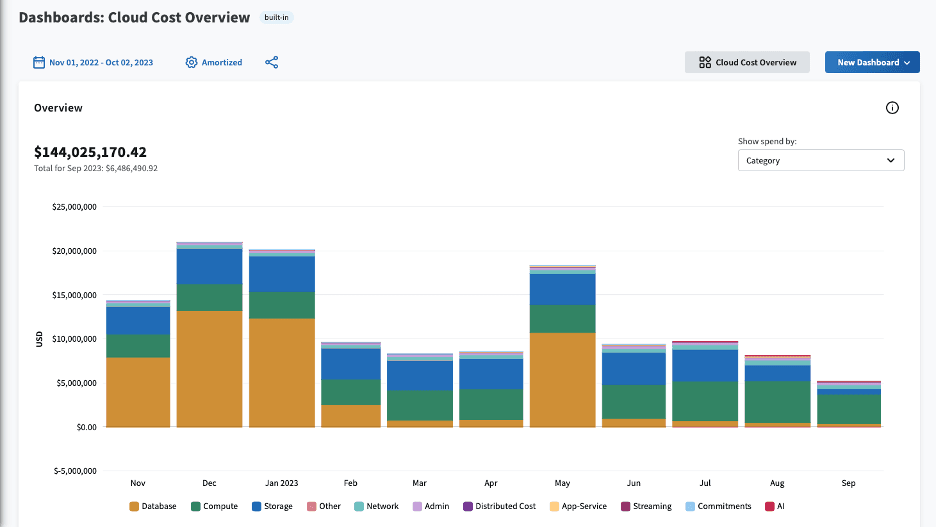Open the Nov 01, 2022 - Oct 02, 2023 date range
936x528 pixels.
[101, 62]
